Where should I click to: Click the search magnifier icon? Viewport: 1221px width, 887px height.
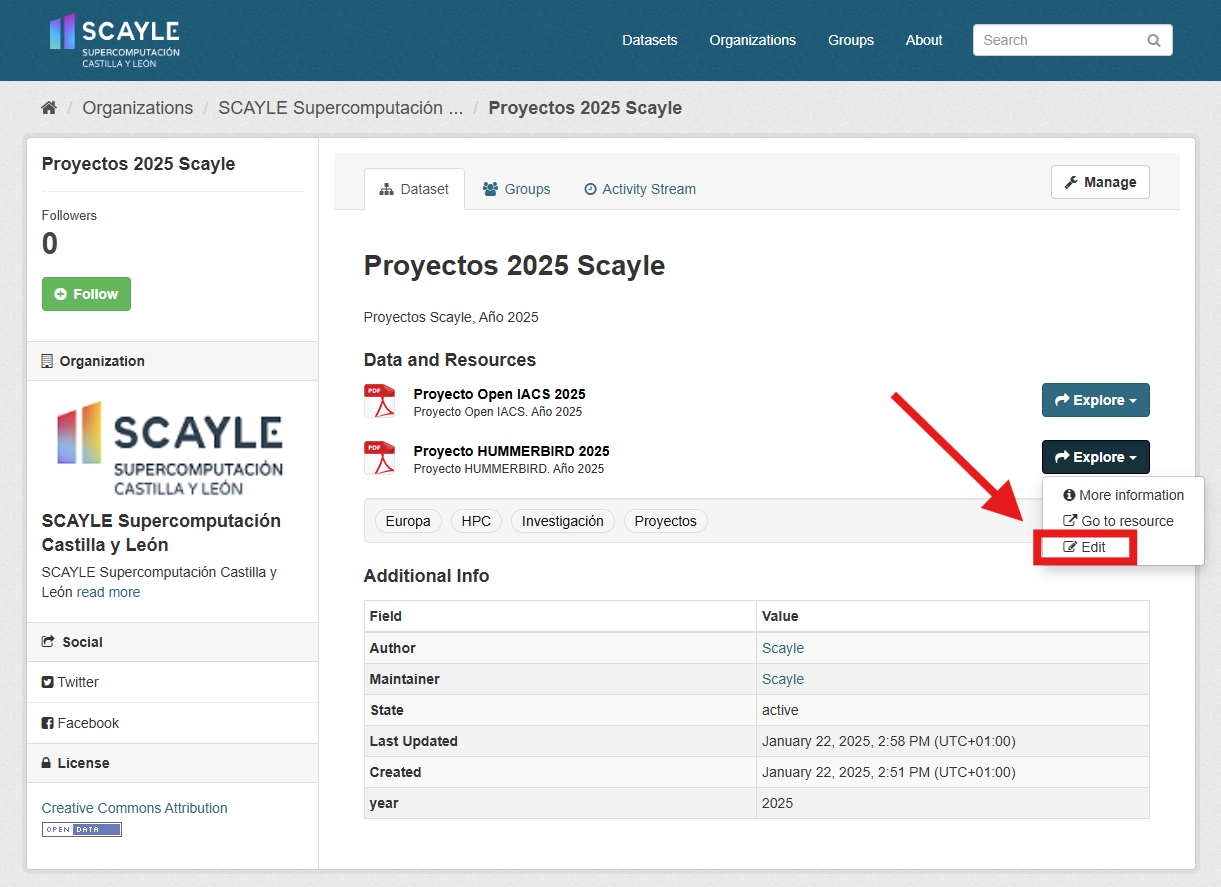point(1154,40)
